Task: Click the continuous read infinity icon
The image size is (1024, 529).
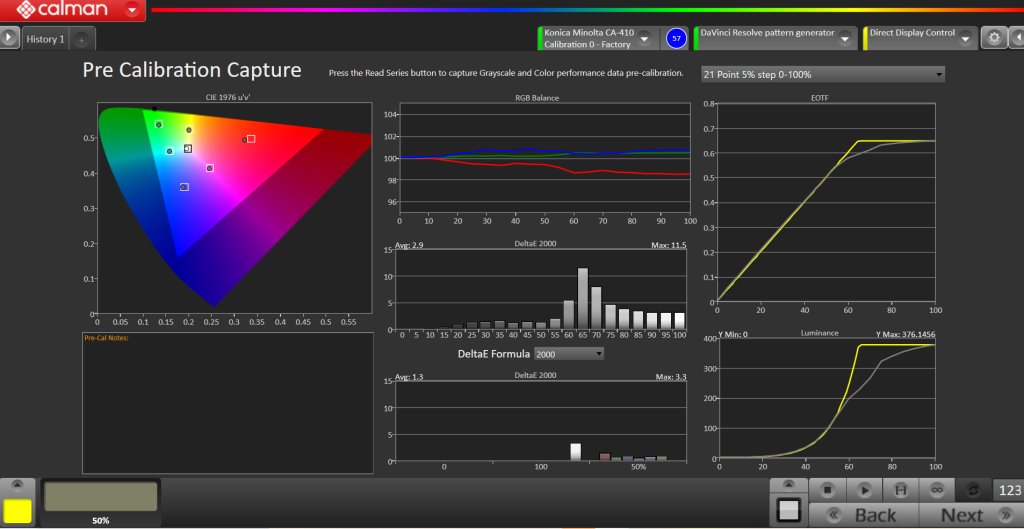Action: click(x=937, y=490)
